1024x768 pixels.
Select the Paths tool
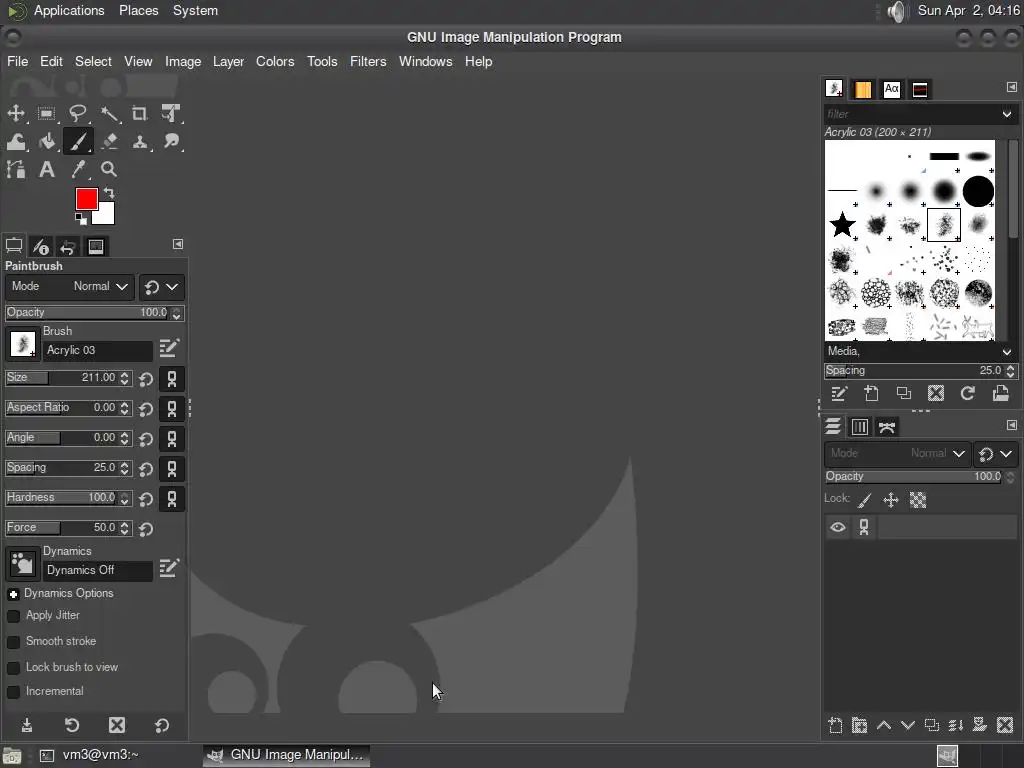tap(16, 170)
